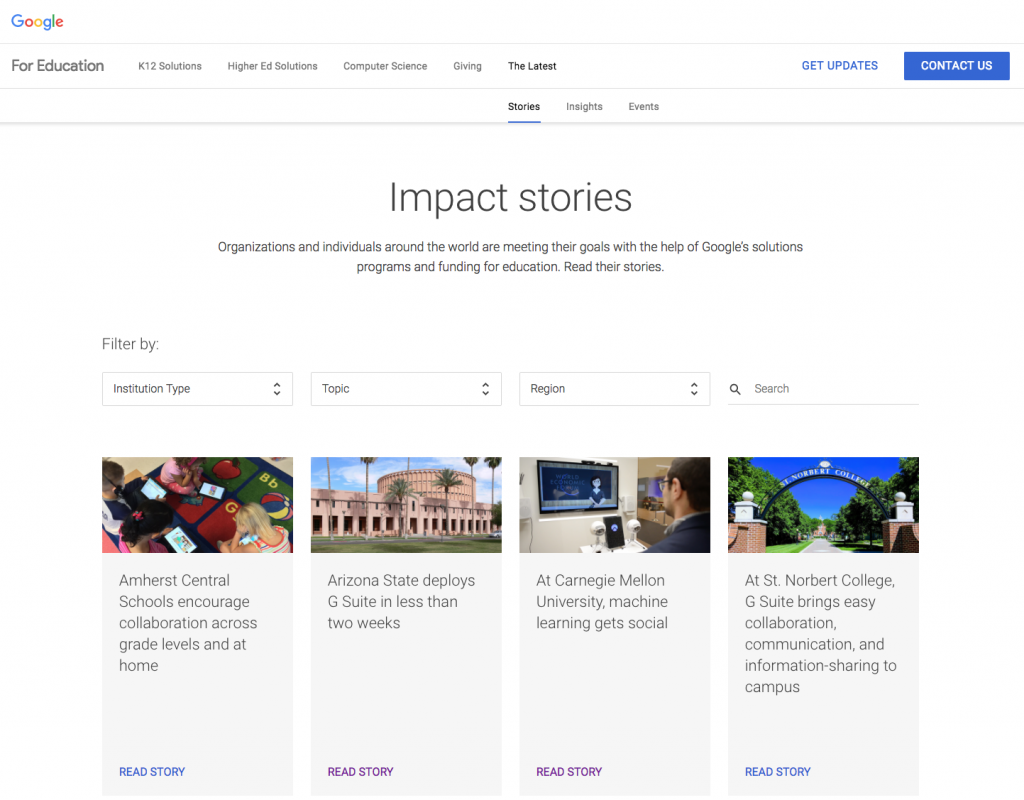Image resolution: width=1024 pixels, height=800 pixels.
Task: Read the Amherst Central Schools story
Action: pos(152,772)
